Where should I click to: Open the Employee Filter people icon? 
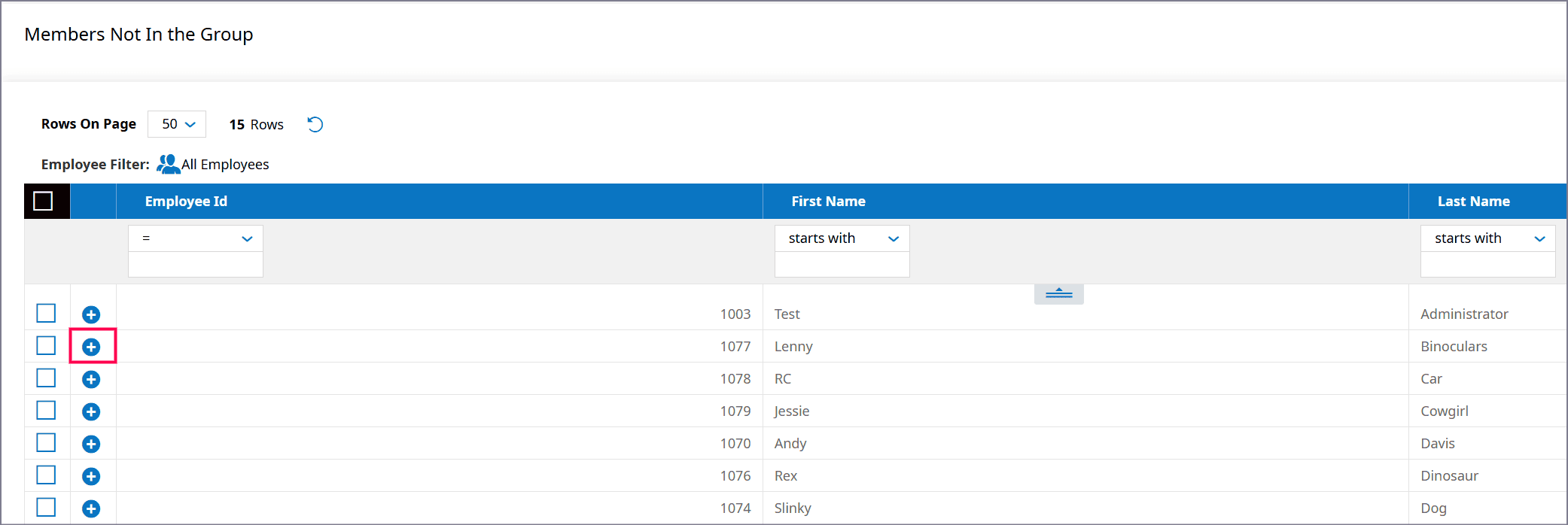pyautogui.click(x=168, y=164)
